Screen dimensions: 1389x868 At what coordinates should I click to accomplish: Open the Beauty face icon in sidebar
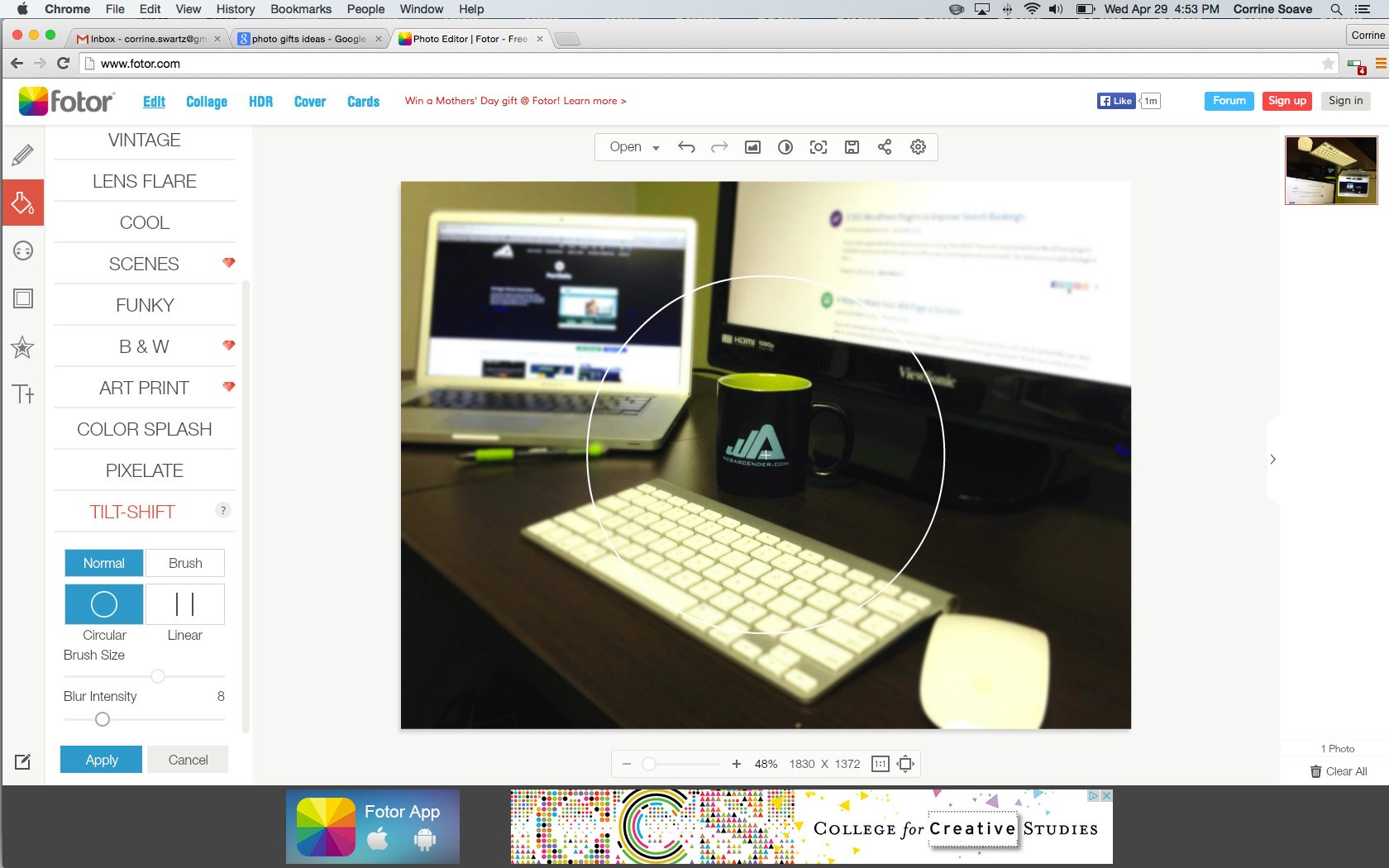23,250
